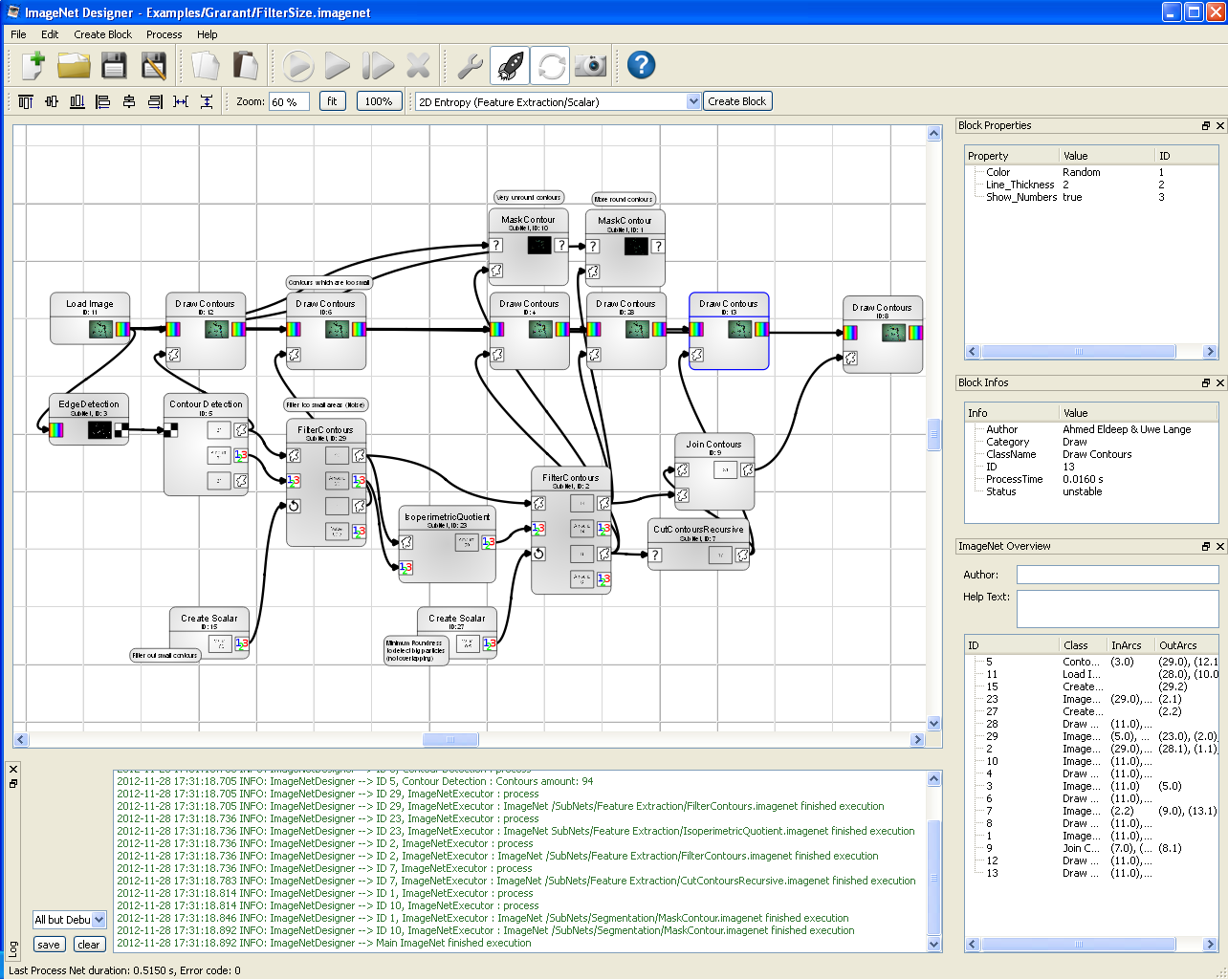This screenshot has height=980, width=1228.
Task: Float the Block Infos panel
Action: 1206,383
